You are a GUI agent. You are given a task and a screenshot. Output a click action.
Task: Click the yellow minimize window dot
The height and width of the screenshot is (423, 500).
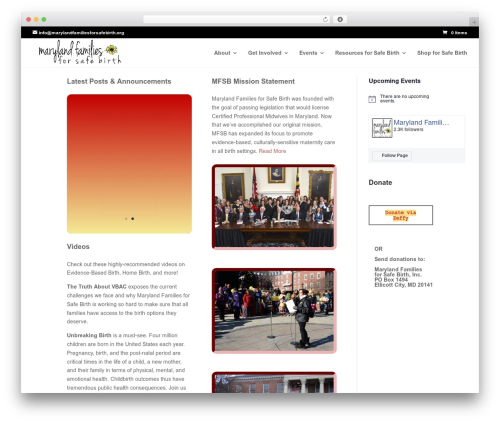[36, 19]
